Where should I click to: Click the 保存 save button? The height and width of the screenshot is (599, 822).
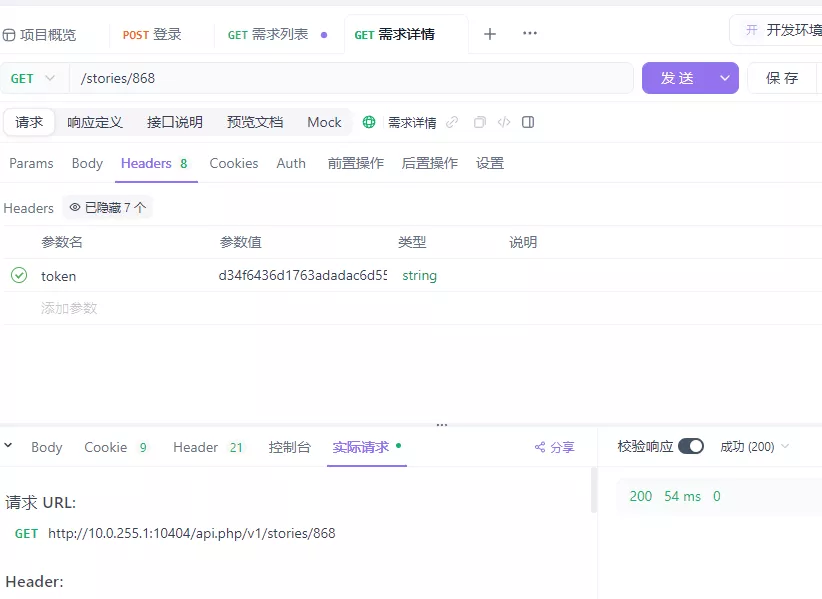pos(782,78)
